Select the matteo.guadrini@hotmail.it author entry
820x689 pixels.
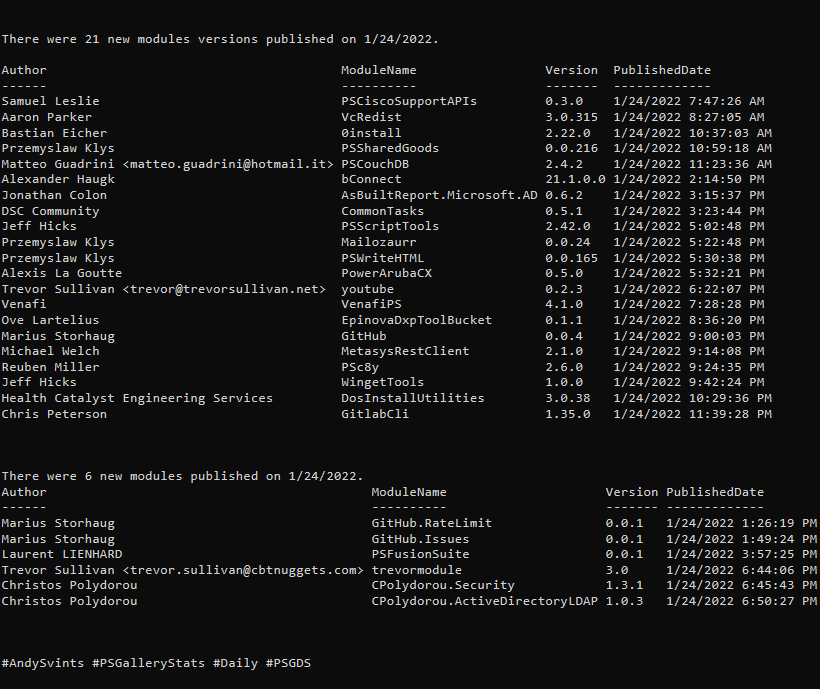[167, 164]
